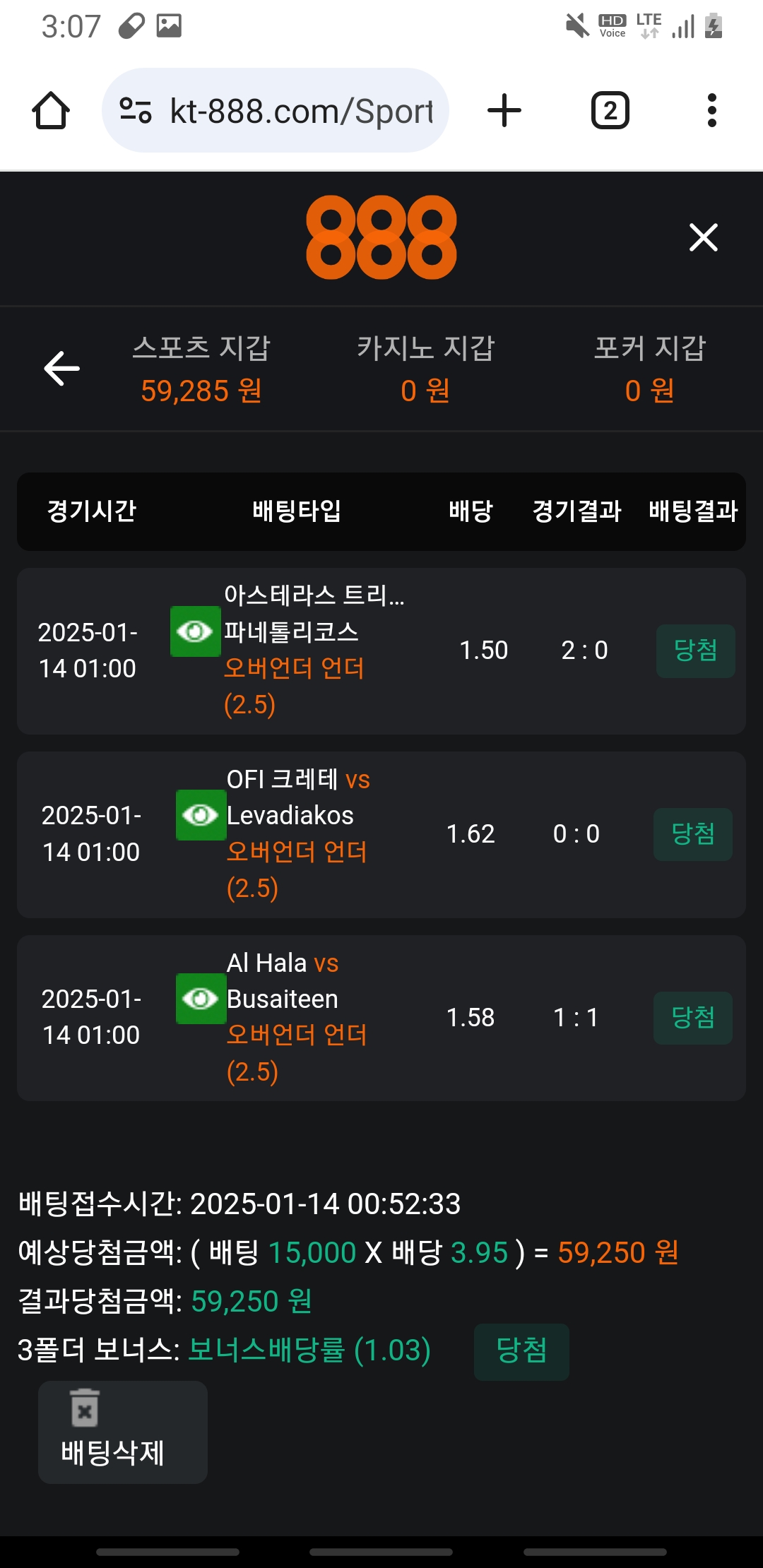Viewport: 763px width, 1568px height.
Task: Tap the address bar URL kt-888.com
Action: point(302,111)
